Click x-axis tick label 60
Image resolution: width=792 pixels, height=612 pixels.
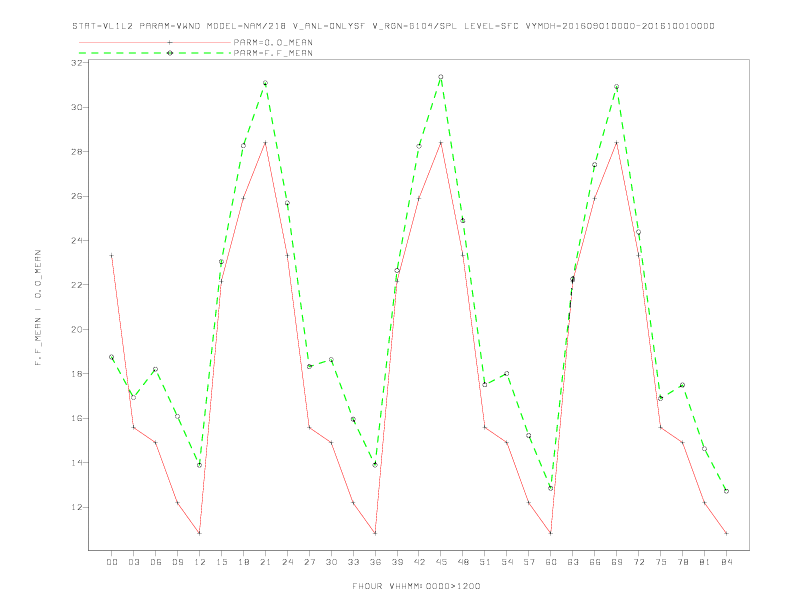551,562
